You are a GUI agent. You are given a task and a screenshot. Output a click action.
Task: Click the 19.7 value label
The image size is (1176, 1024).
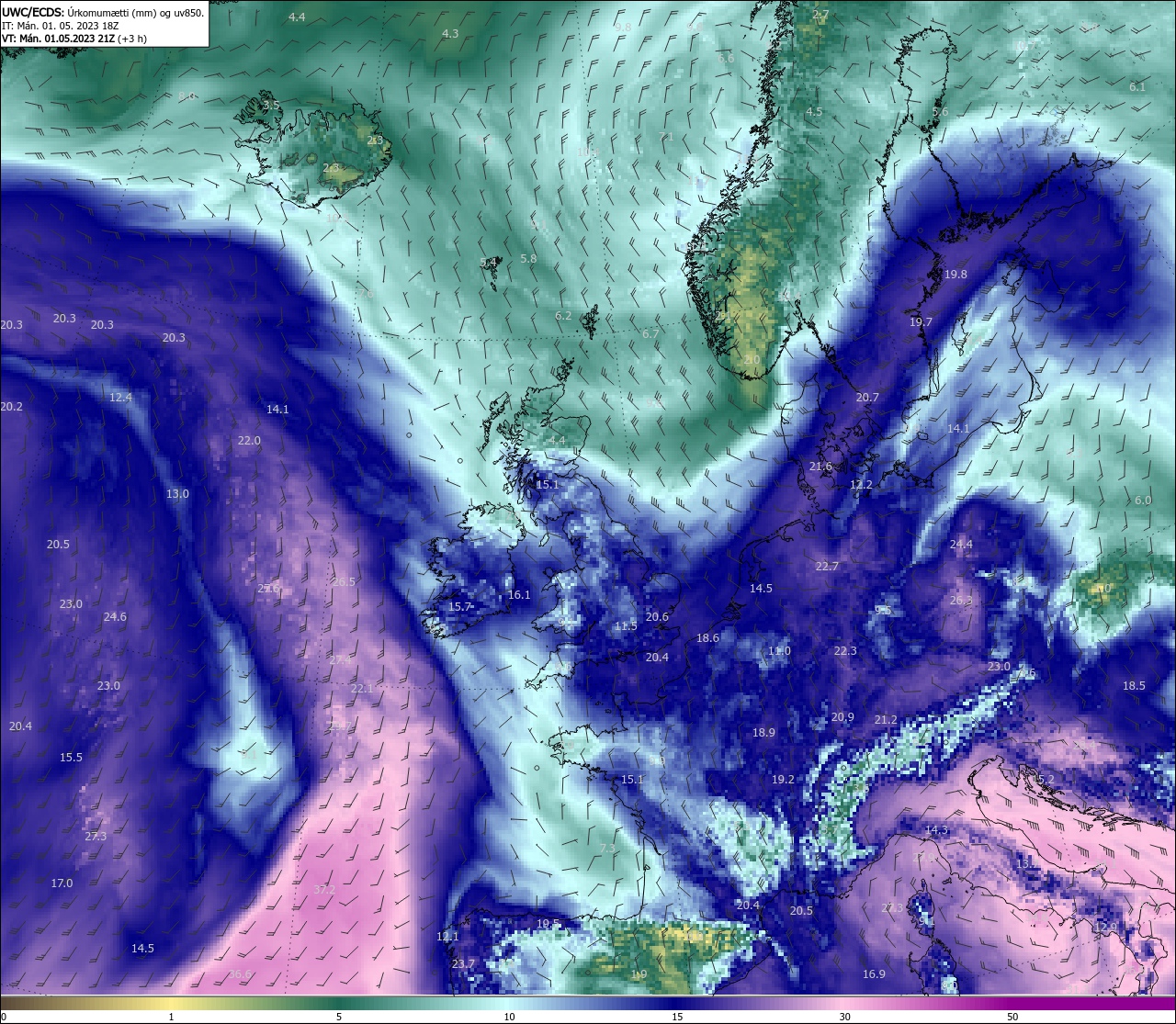click(921, 321)
